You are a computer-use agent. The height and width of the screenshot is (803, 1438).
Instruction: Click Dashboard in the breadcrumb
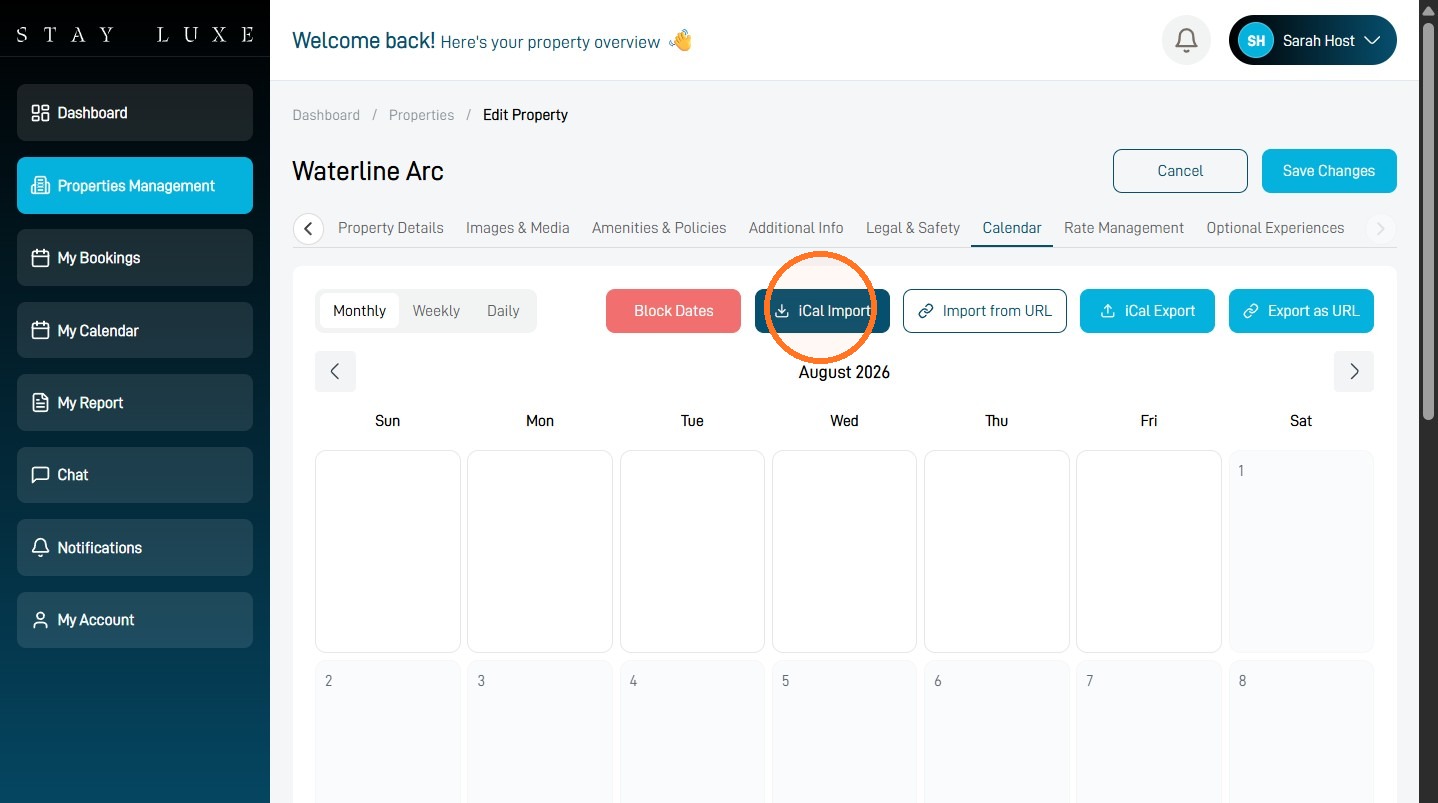(326, 115)
